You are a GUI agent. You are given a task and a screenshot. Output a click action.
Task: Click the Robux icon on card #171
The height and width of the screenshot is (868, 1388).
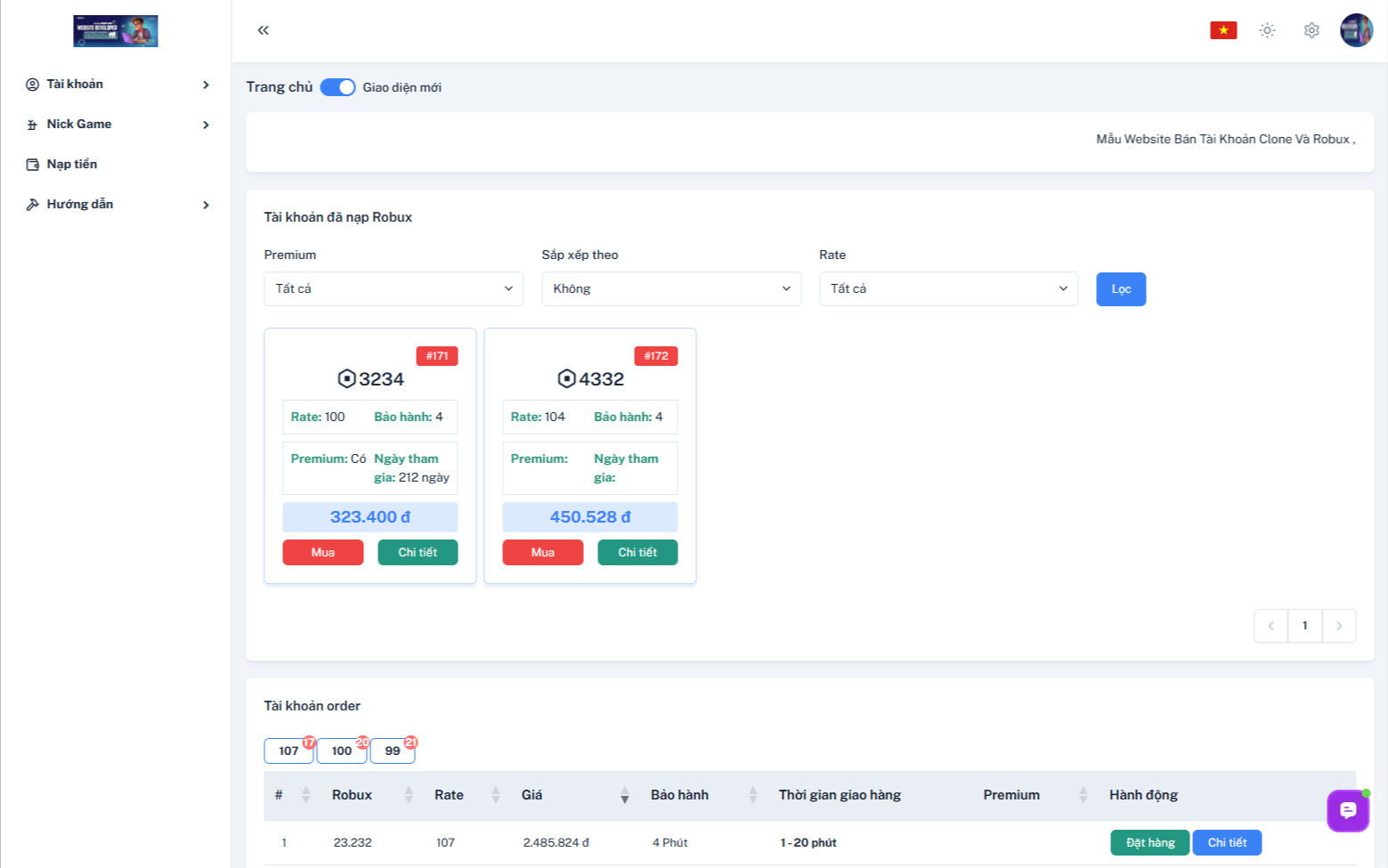click(345, 377)
